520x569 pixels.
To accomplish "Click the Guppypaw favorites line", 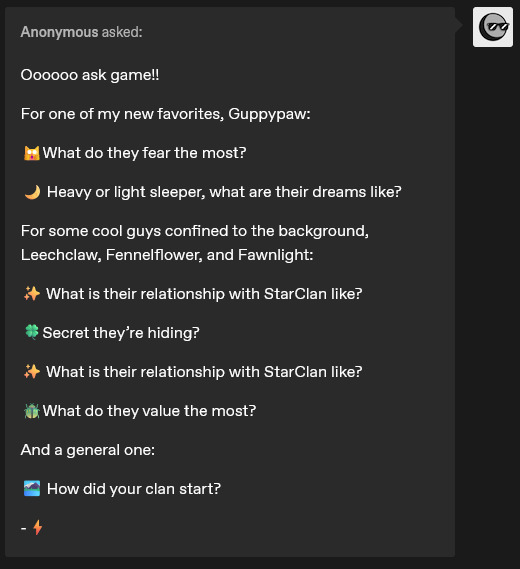I will [x=165, y=114].
